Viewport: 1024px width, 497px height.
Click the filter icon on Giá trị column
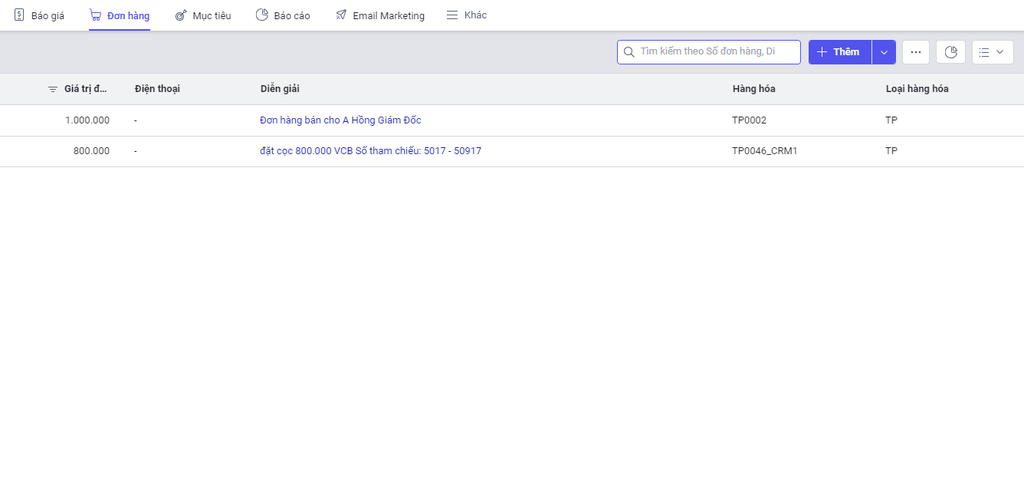53,89
